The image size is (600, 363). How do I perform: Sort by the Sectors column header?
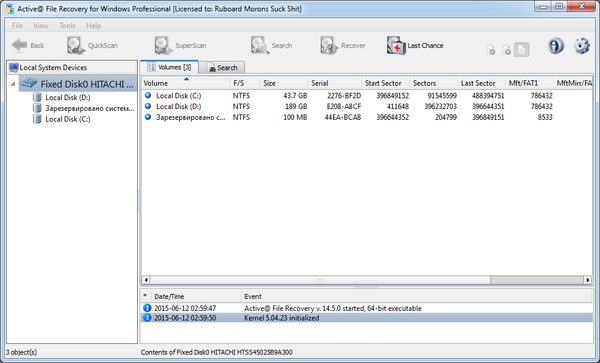tap(433, 83)
